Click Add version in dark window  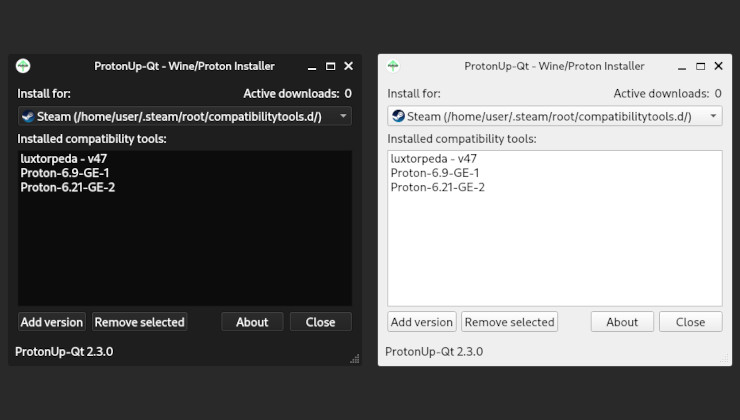[x=52, y=322]
